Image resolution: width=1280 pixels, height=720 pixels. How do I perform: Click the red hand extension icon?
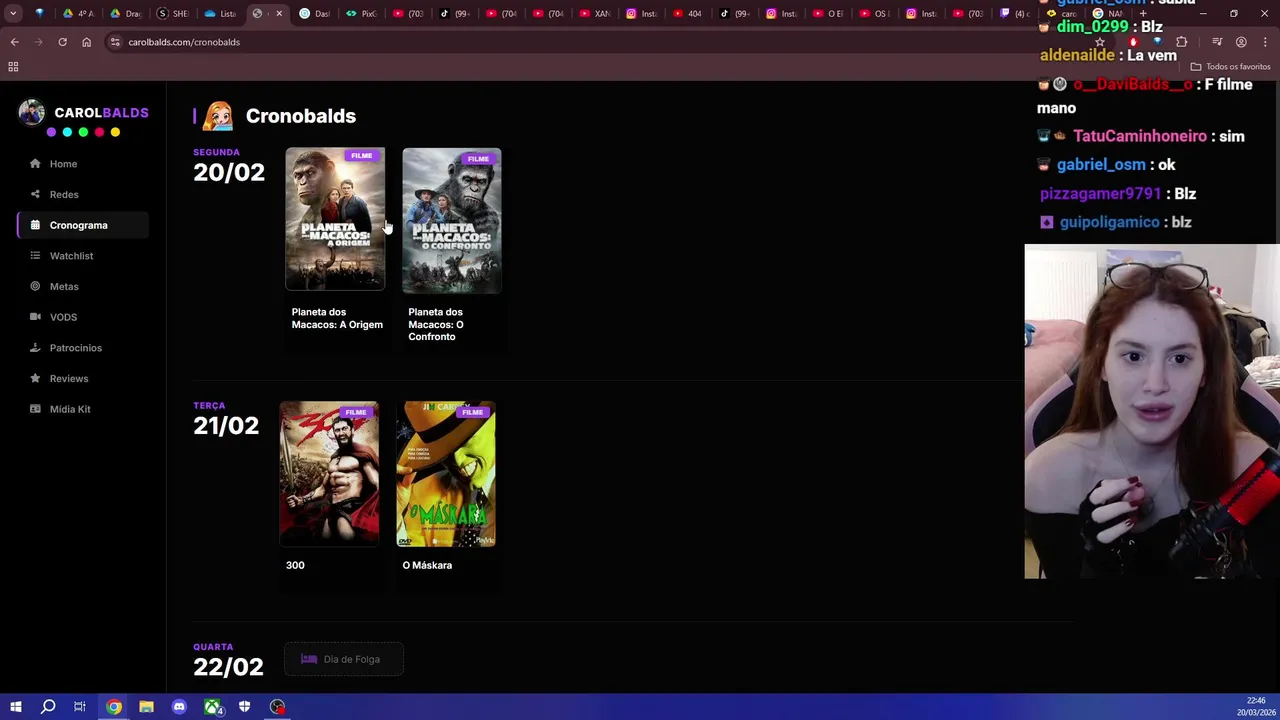[x=1133, y=42]
